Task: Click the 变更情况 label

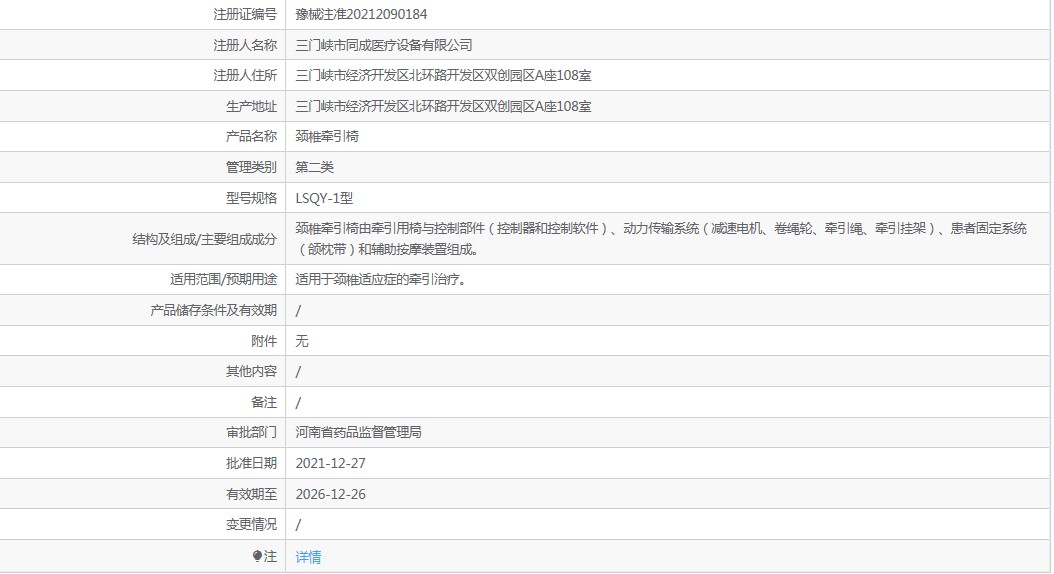Action: (x=251, y=524)
